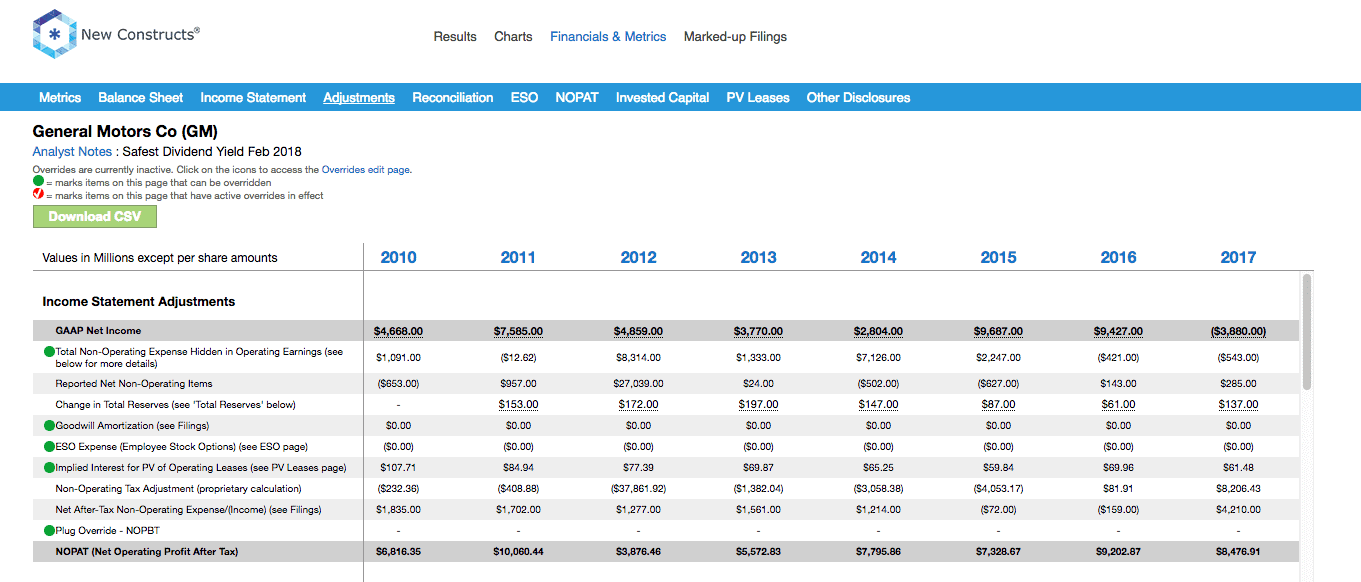Click the 2011 year column header
The height and width of the screenshot is (582, 1361).
tap(518, 258)
